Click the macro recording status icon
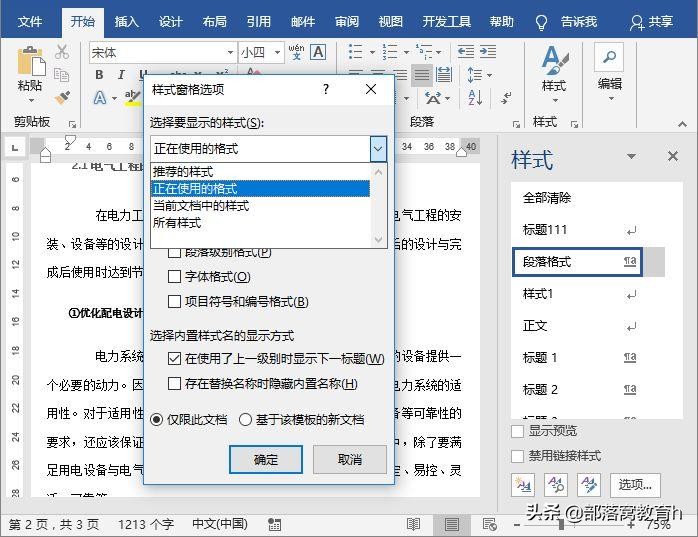Viewport: 698px width, 537px height. (x=274, y=525)
